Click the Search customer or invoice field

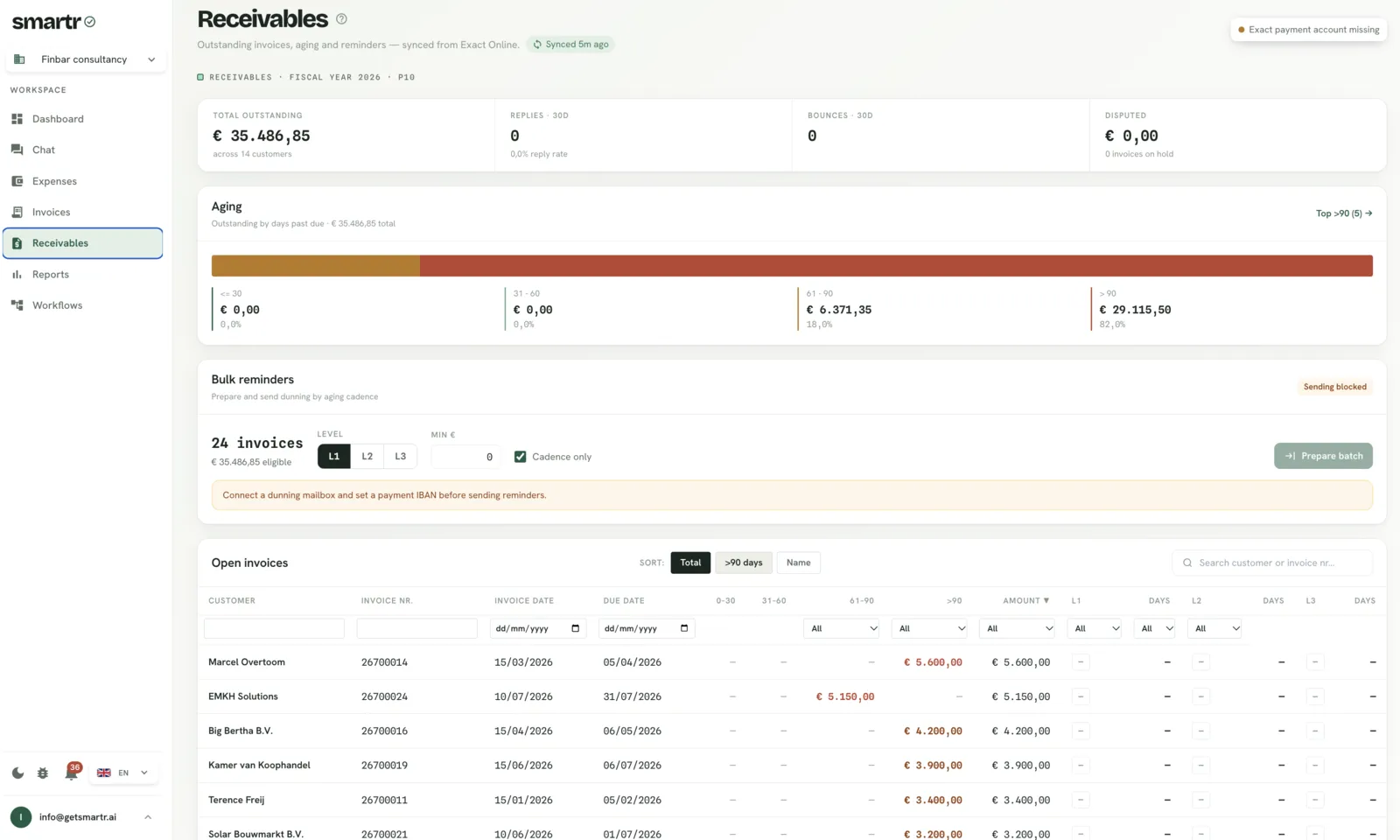tap(1272, 563)
